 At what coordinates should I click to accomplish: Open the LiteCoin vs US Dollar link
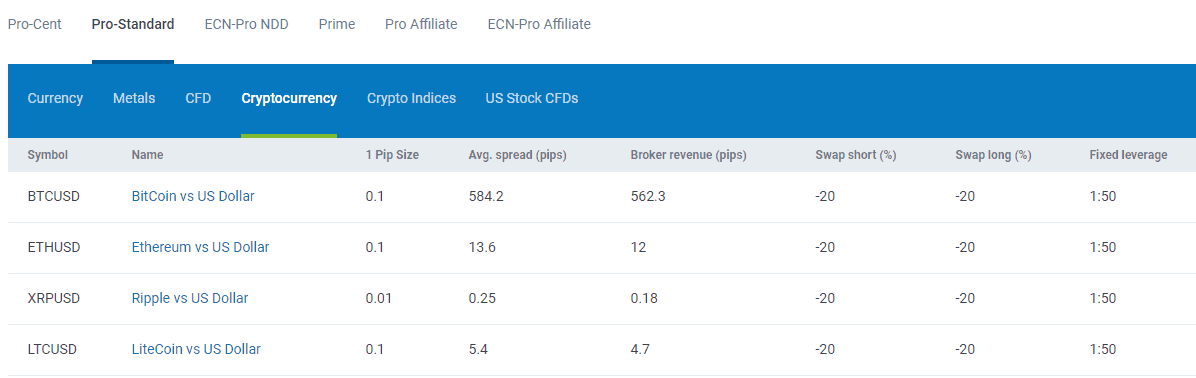pyautogui.click(x=196, y=349)
